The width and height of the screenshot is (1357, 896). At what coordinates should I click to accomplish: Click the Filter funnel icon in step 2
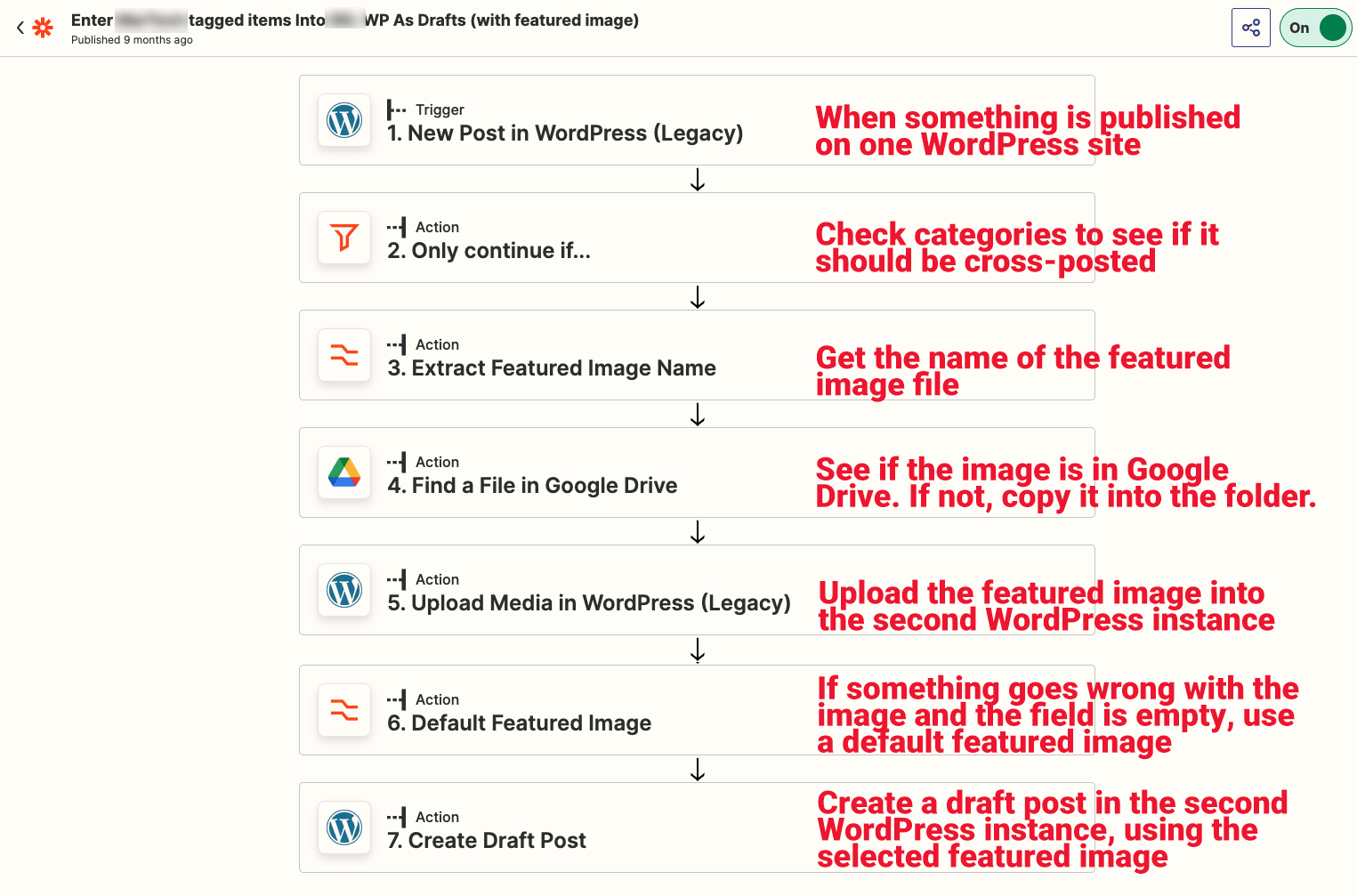[x=344, y=238]
